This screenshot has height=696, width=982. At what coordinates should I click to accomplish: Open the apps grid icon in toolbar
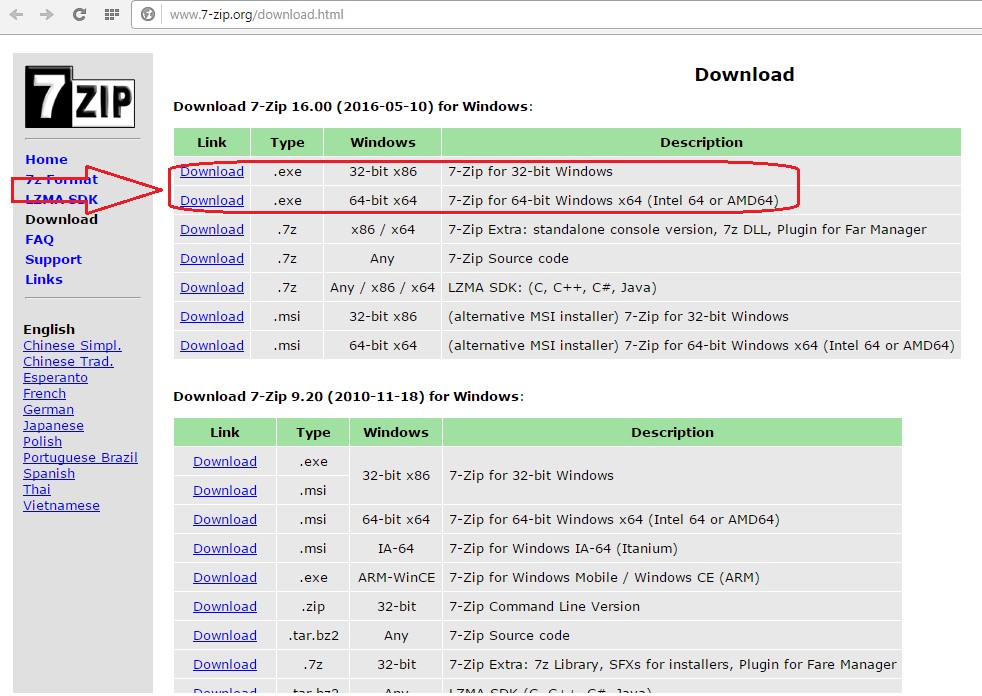(111, 15)
